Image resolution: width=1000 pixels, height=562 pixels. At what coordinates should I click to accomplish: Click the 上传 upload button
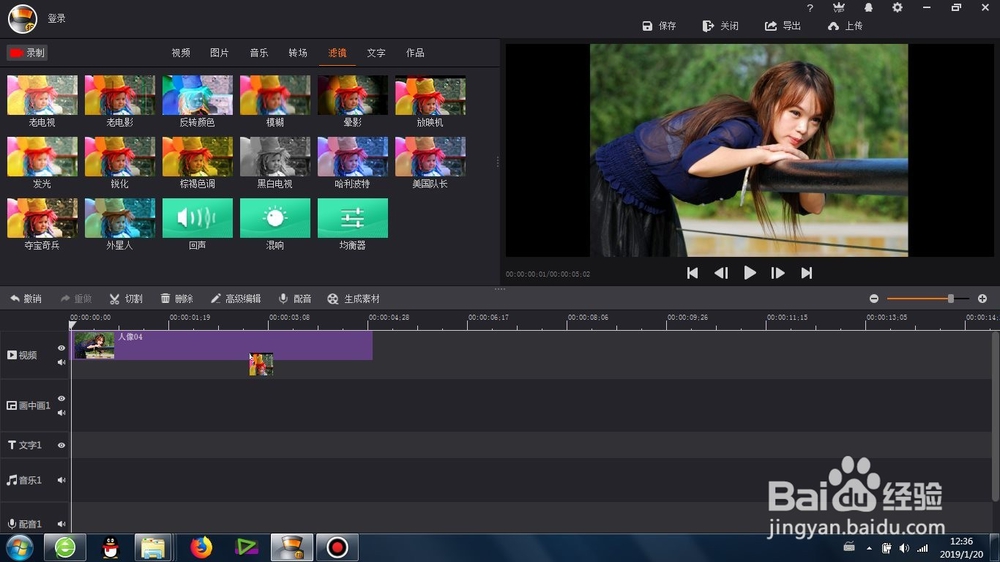pyautogui.click(x=845, y=26)
